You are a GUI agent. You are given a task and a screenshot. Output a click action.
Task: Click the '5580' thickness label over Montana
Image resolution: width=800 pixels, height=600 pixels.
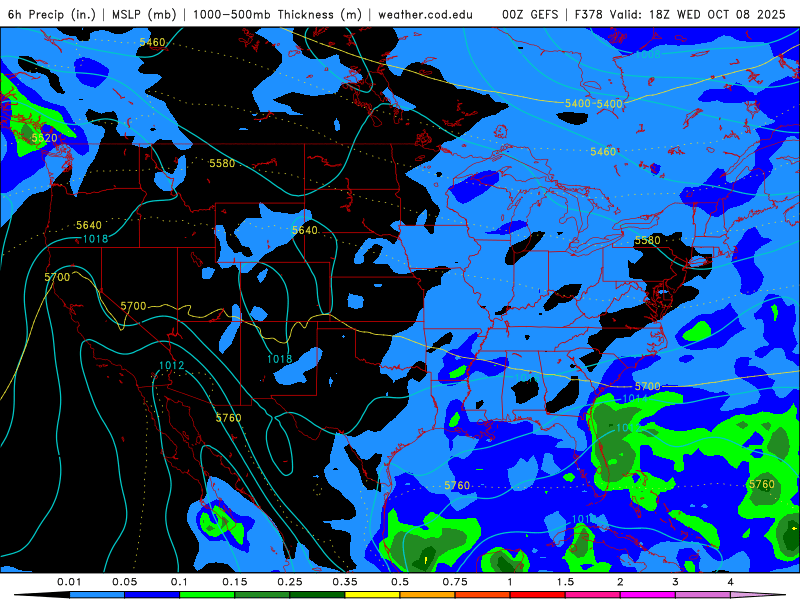(222, 163)
